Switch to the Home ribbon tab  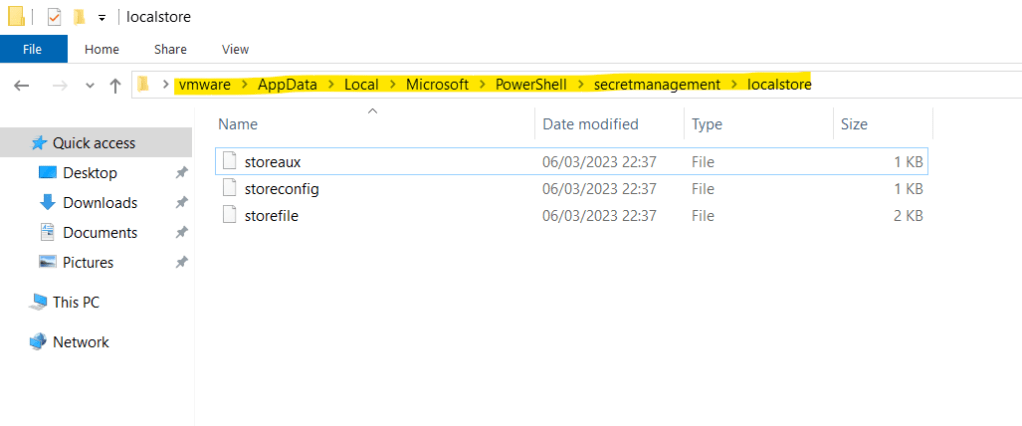pos(102,49)
